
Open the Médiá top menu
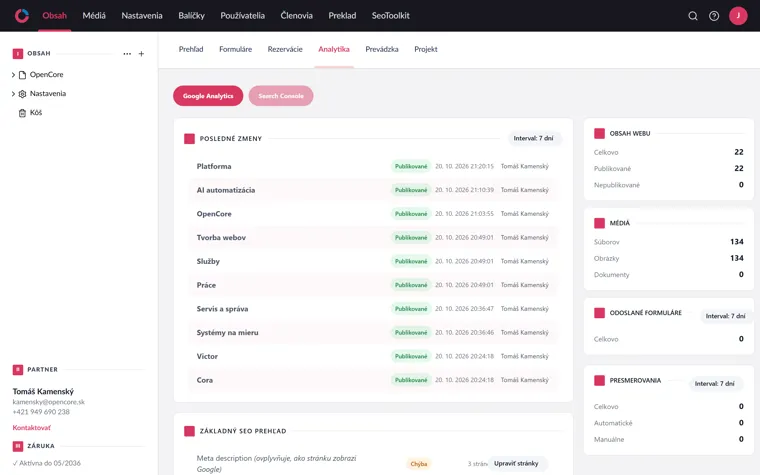[94, 16]
